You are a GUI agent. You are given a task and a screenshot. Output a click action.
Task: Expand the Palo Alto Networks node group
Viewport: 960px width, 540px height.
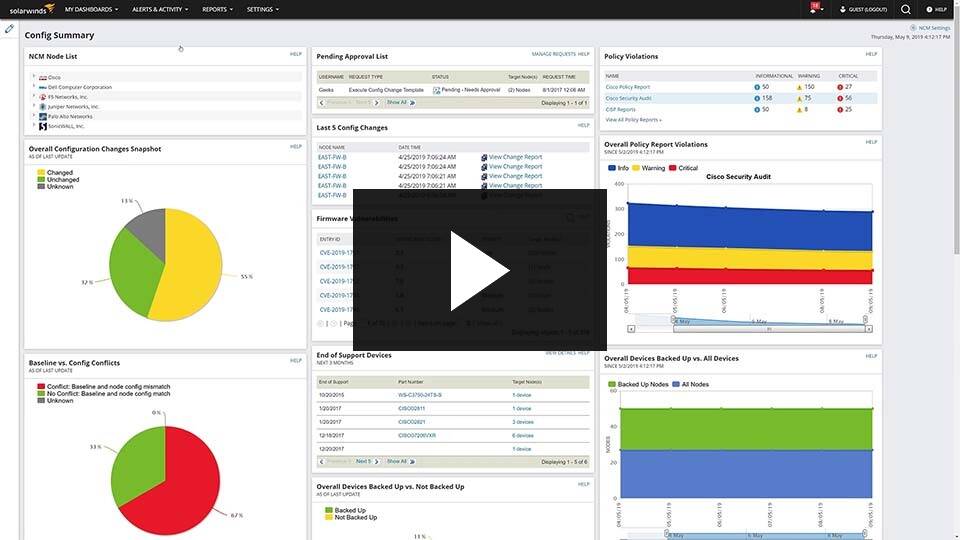point(34,116)
